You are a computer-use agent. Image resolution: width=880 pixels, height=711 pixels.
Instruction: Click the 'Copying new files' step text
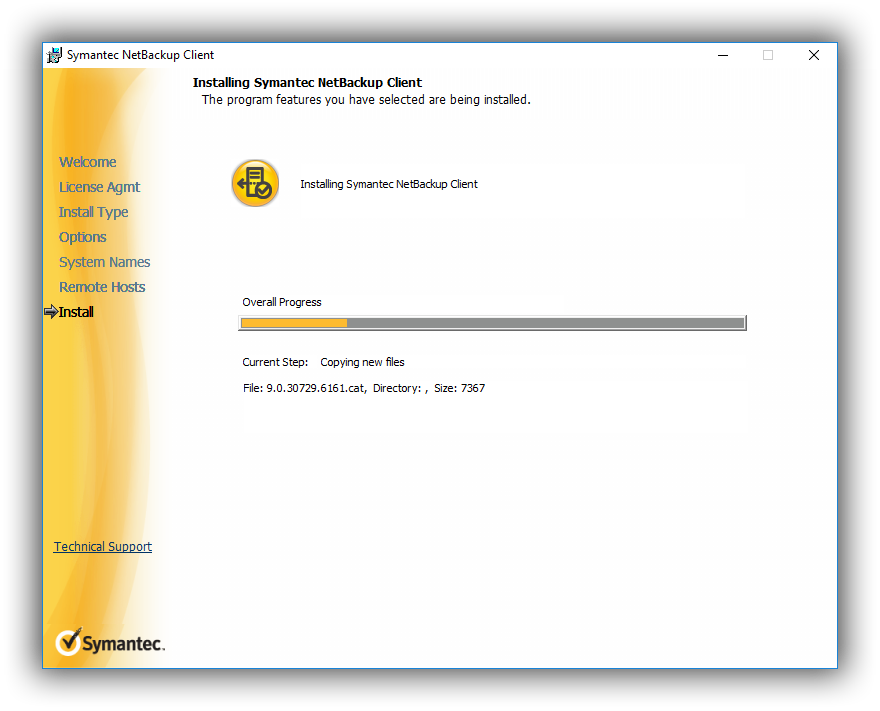tap(362, 362)
